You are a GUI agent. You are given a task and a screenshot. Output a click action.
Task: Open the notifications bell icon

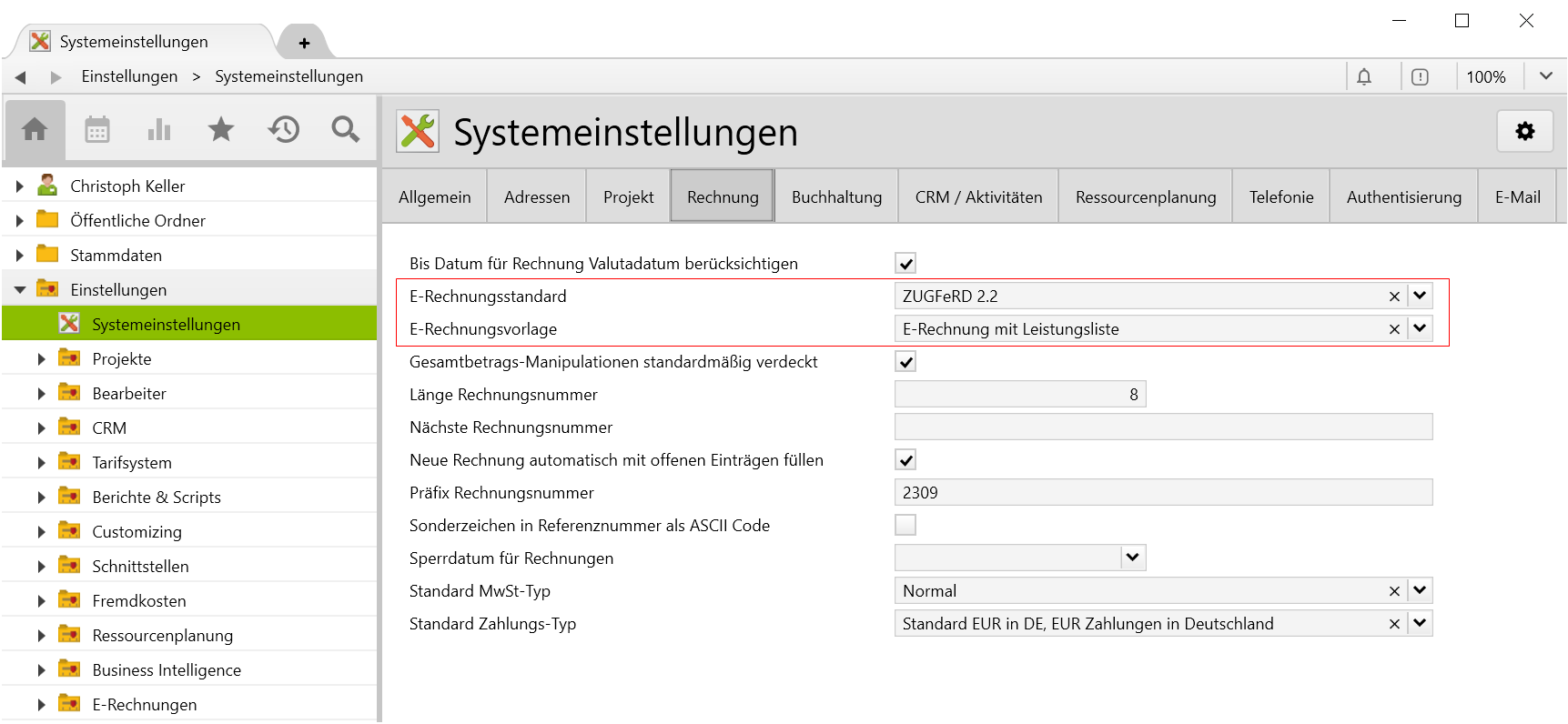[x=1364, y=77]
